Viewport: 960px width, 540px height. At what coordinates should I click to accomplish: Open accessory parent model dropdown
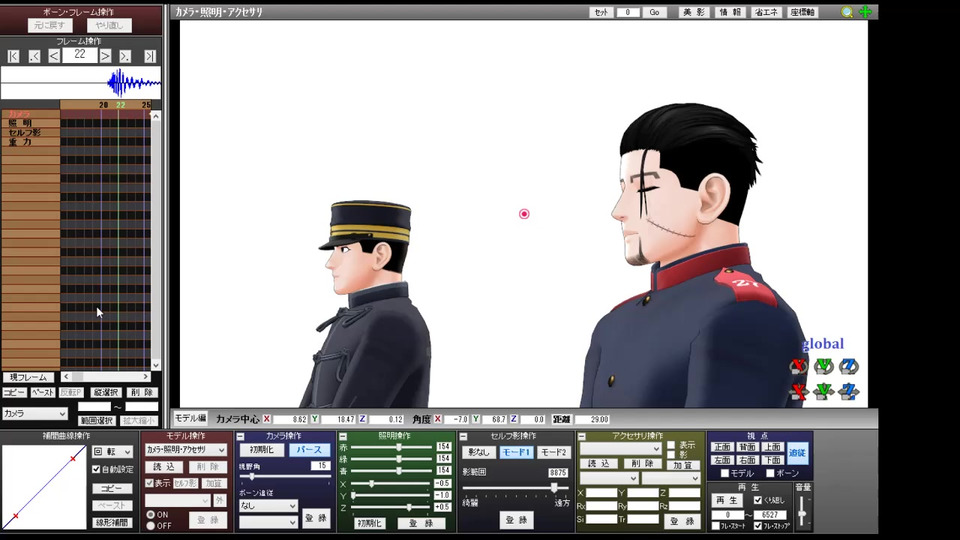pyautogui.click(x=609, y=478)
